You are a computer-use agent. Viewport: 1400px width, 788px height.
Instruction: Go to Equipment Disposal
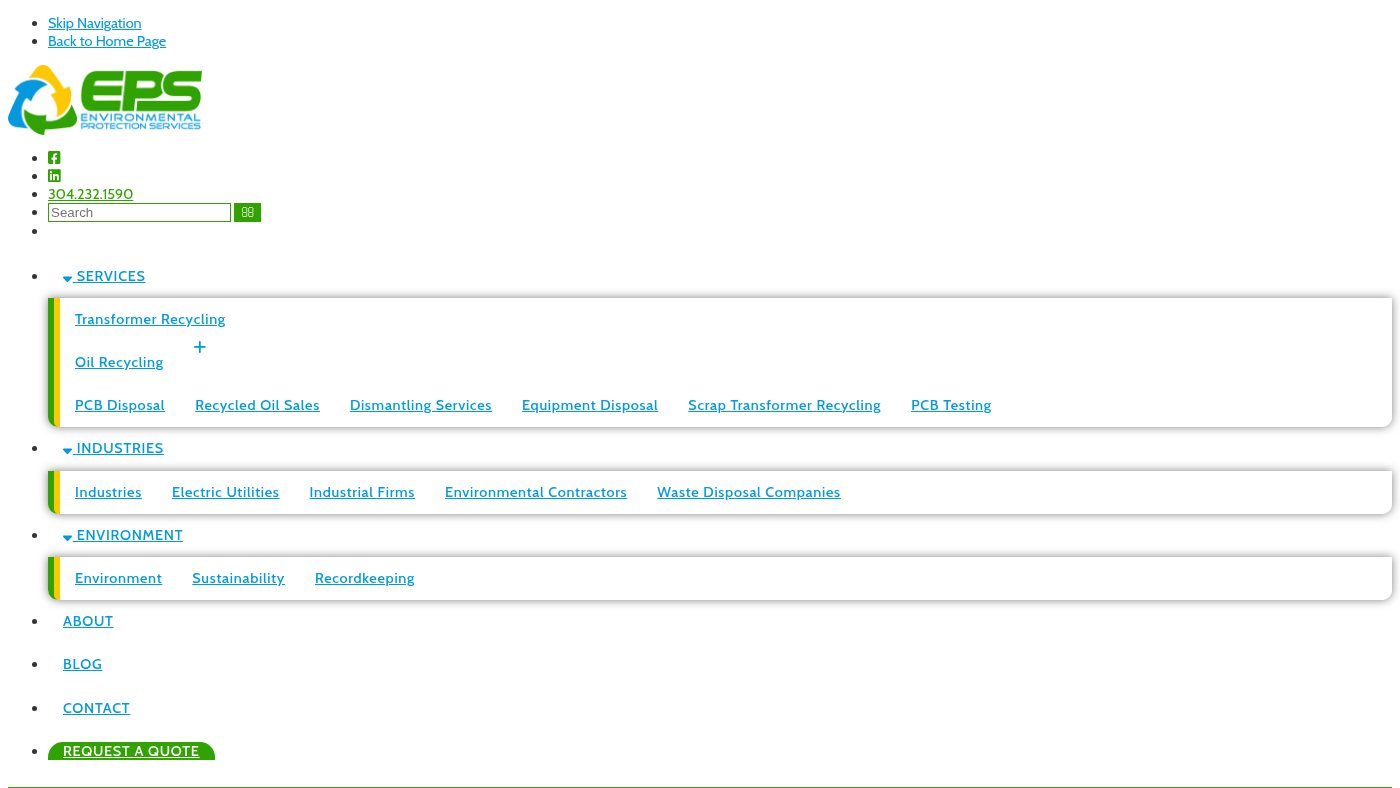point(590,406)
